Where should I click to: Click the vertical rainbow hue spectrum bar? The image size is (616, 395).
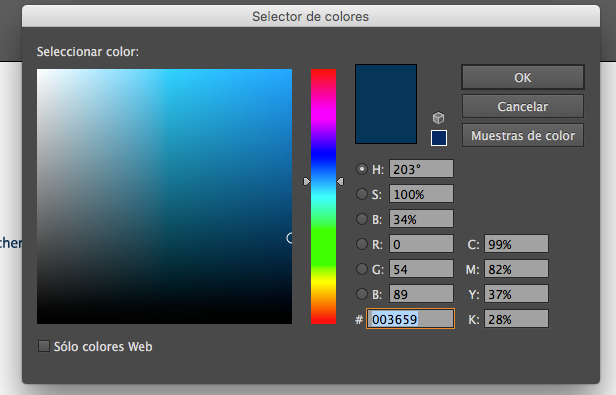pos(323,197)
